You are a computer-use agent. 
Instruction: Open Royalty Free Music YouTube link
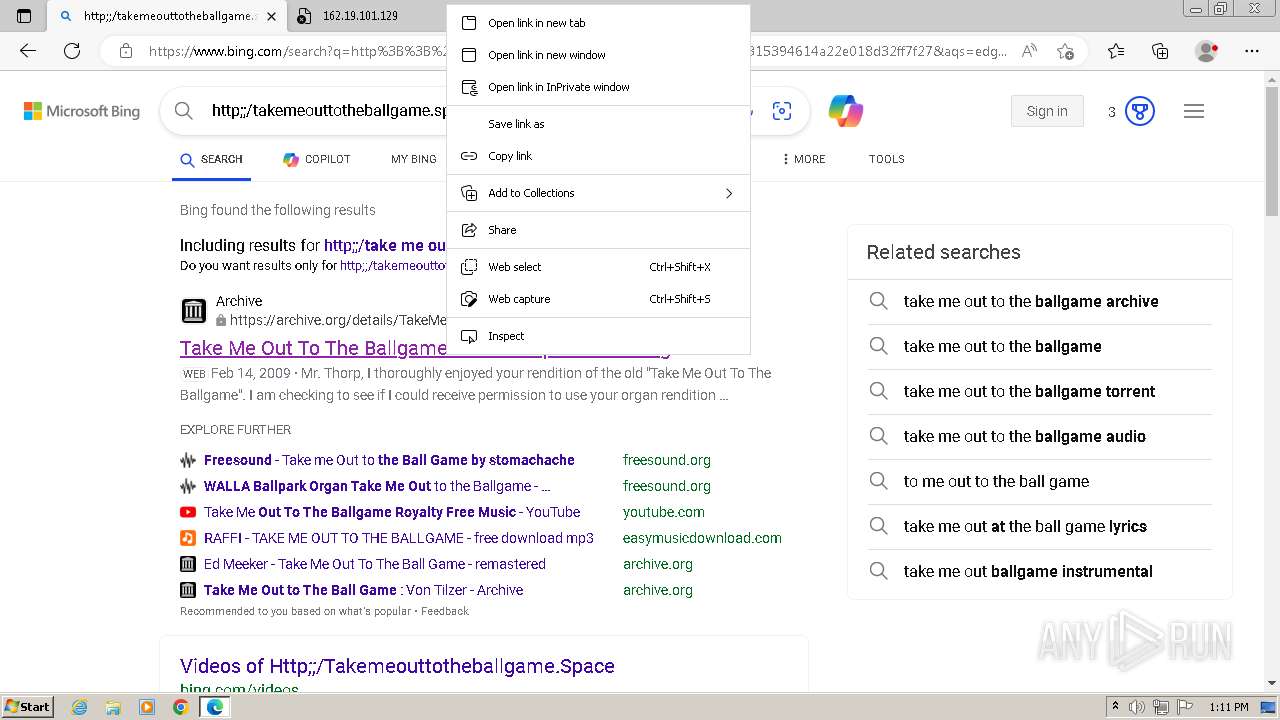[x=392, y=512]
